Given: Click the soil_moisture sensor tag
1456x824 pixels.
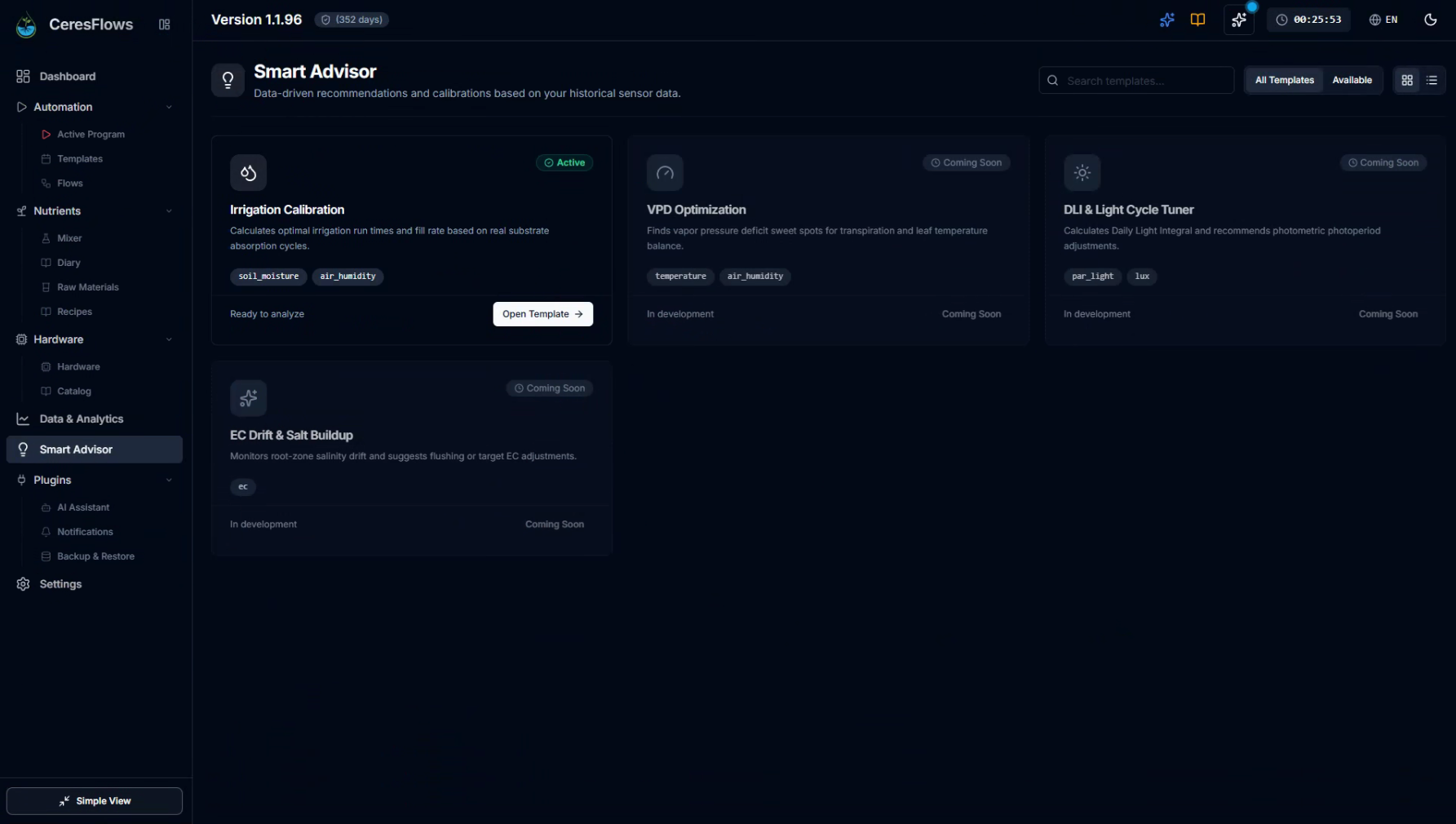Looking at the screenshot, I should pyautogui.click(x=268, y=276).
